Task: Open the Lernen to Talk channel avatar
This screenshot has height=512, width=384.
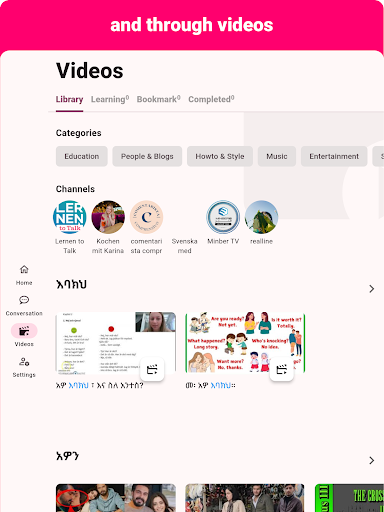Action: [x=70, y=217]
